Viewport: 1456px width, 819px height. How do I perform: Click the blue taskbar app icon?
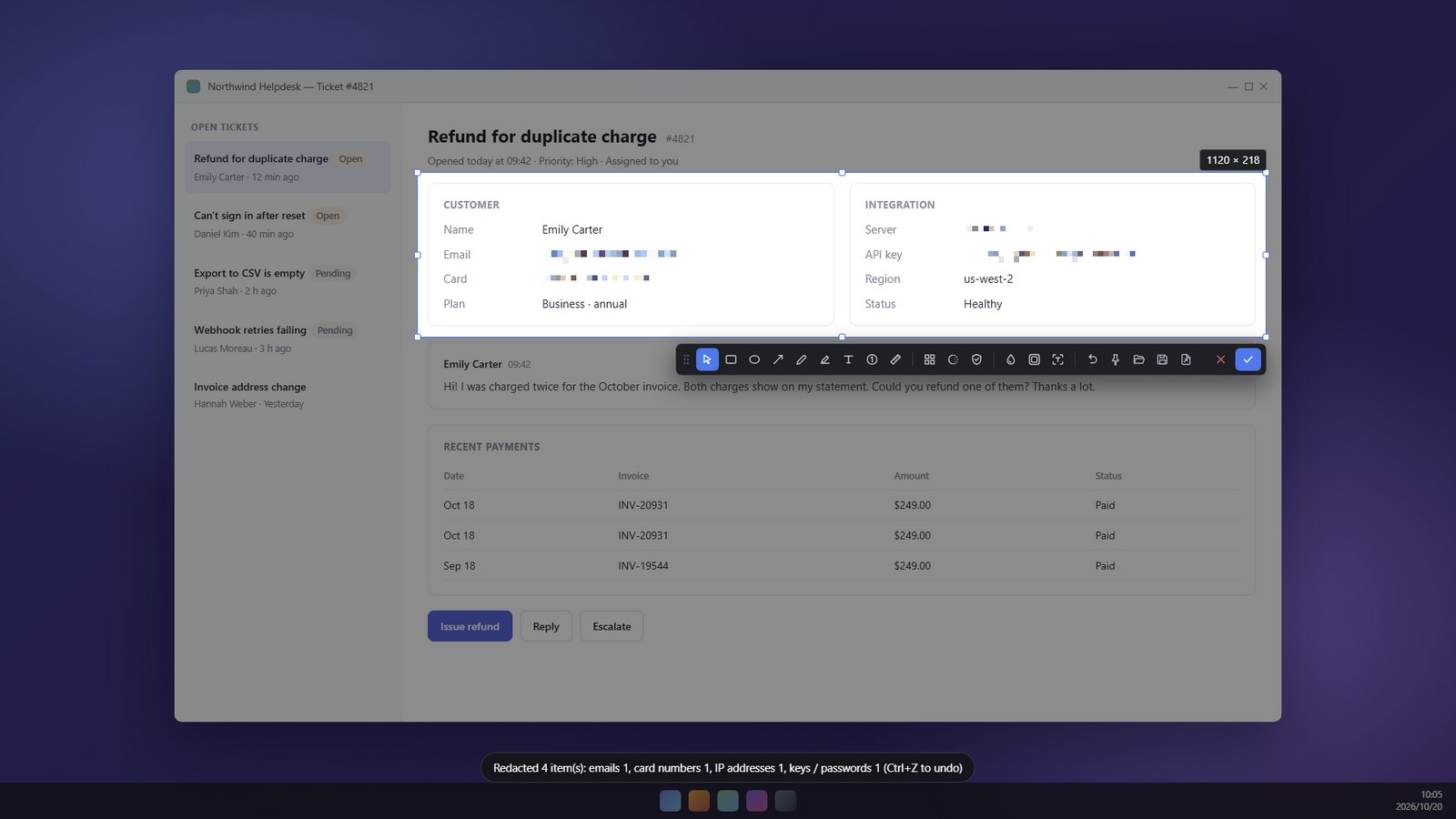point(670,801)
